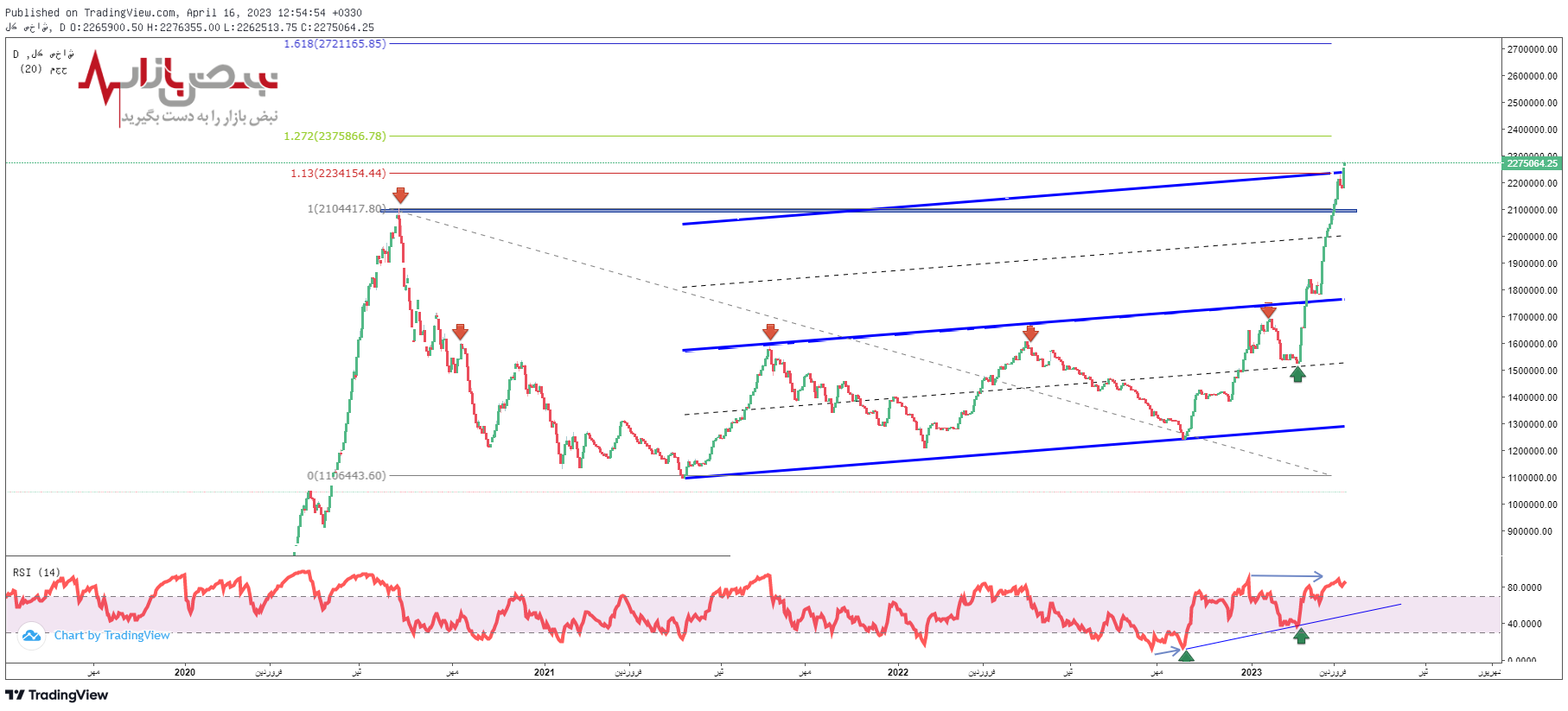This screenshot has width=1568, height=711.
Task: Click the 2022 year label on time axis
Action: tap(898, 672)
